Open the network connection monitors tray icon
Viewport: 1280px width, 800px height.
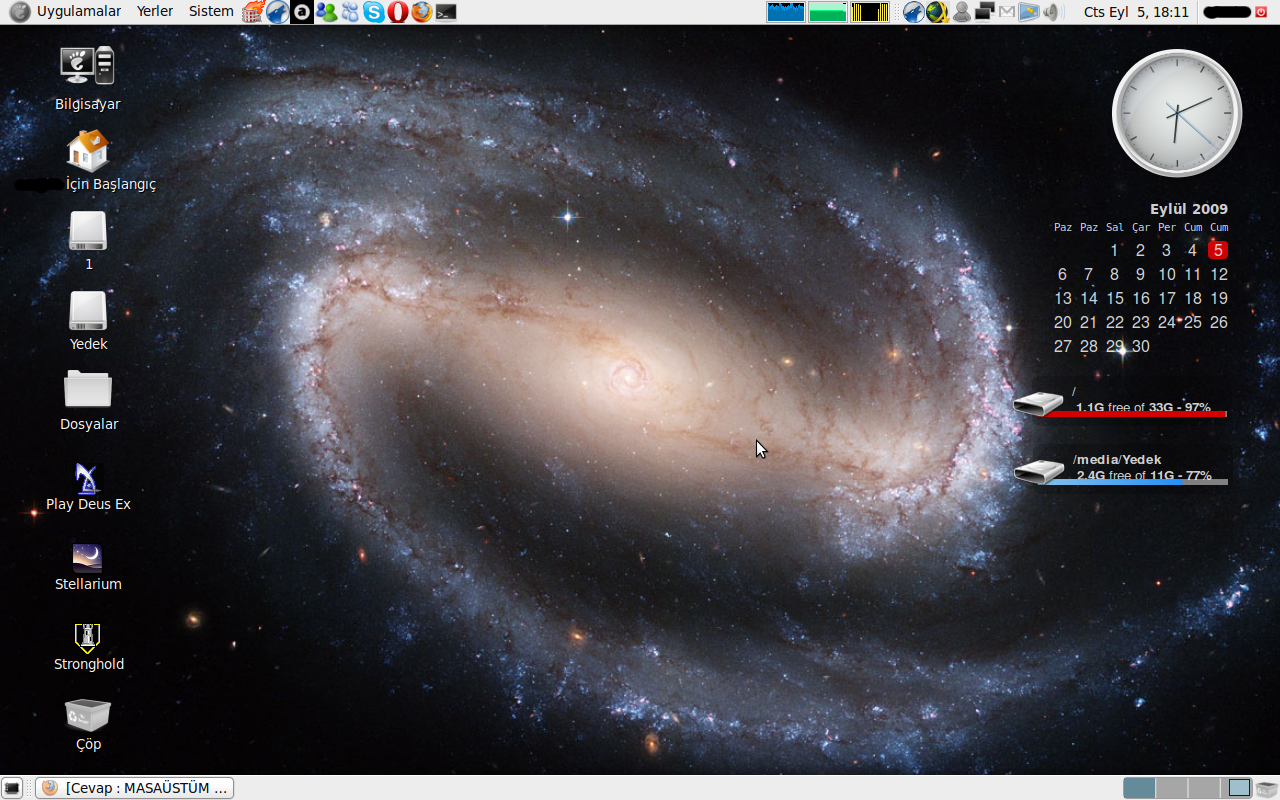click(985, 12)
